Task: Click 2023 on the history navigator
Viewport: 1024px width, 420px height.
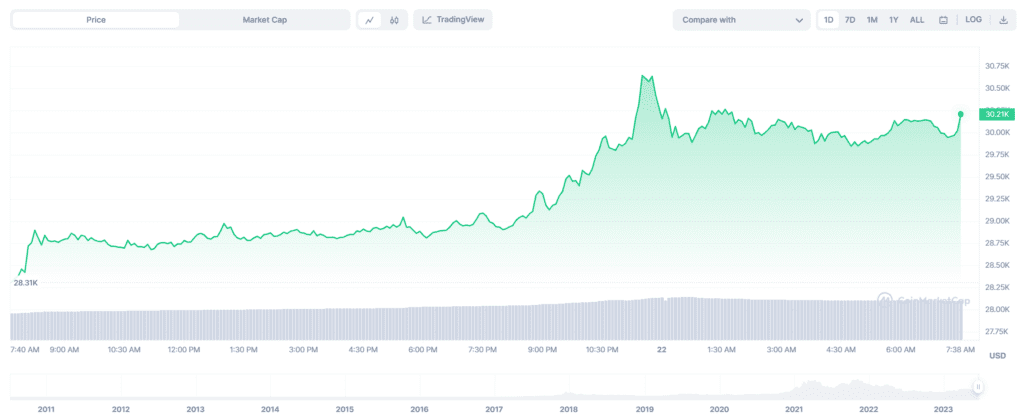Action: 944,410
